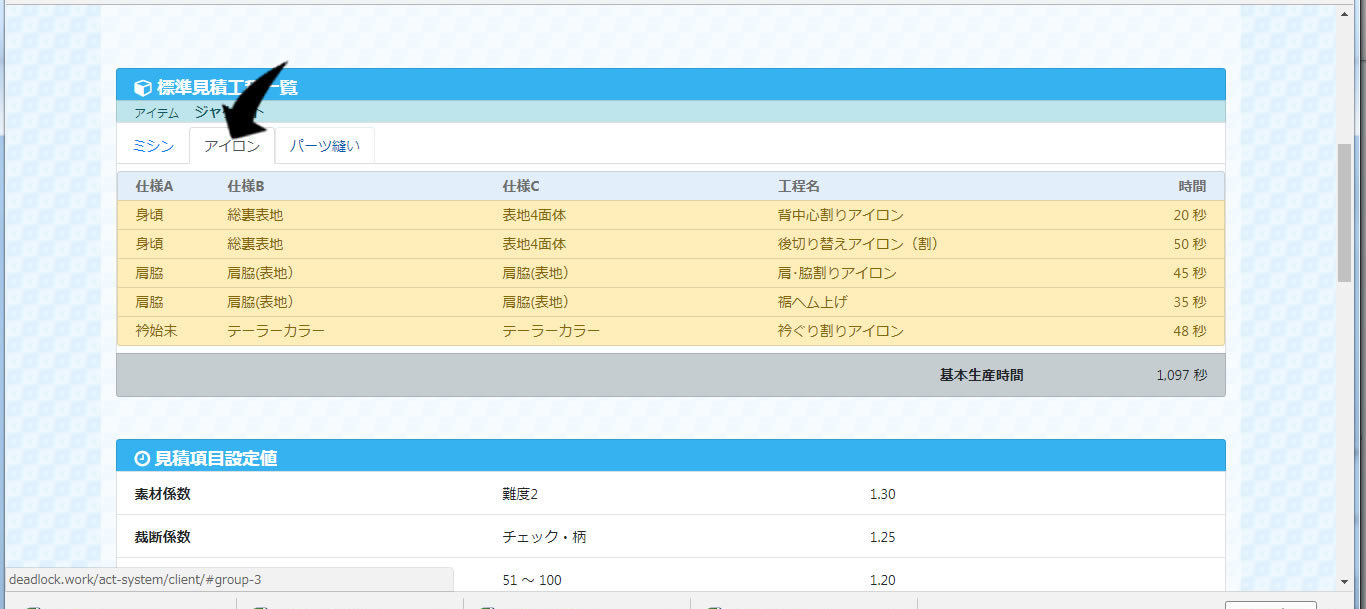Click the 1,097 秒 total value
This screenshot has width=1366, height=609.
1182,375
